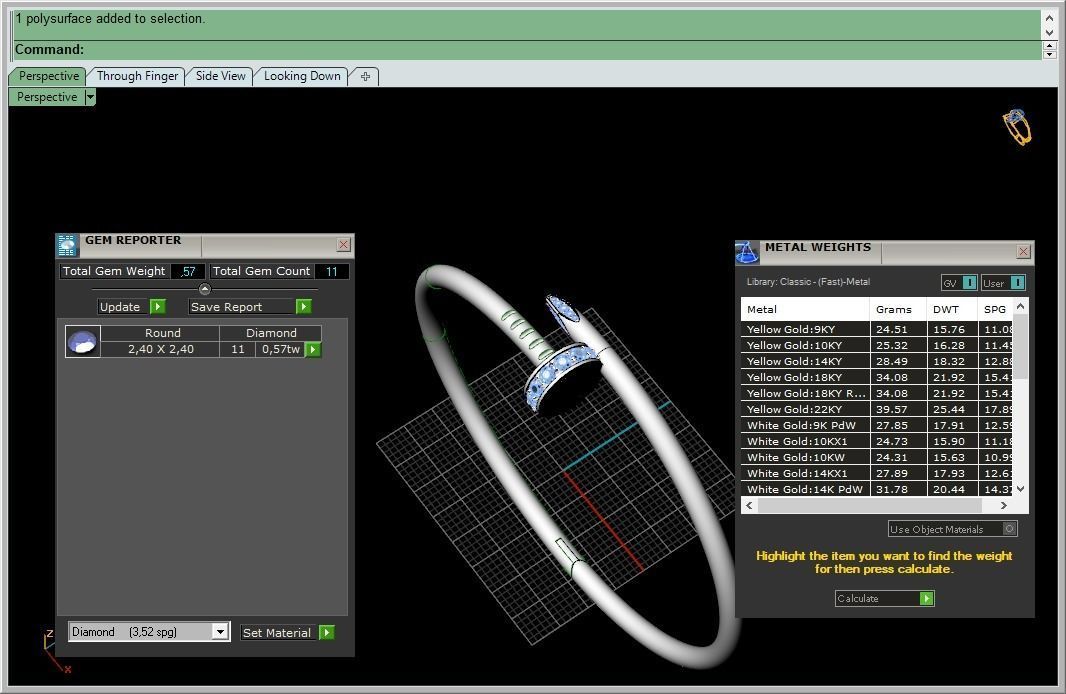Click the Set Material button
The width and height of the screenshot is (1066, 694).
coord(279,633)
